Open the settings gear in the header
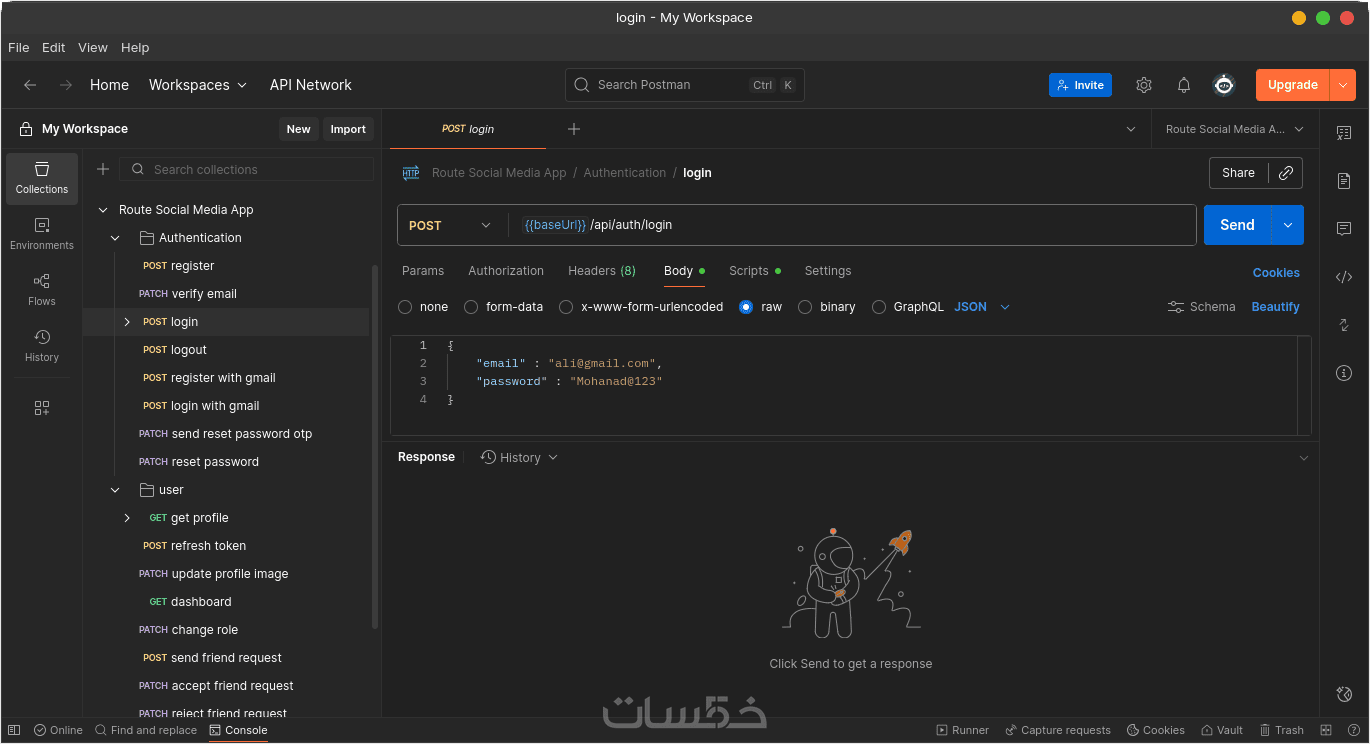This screenshot has width=1370, height=744. pyautogui.click(x=1144, y=85)
